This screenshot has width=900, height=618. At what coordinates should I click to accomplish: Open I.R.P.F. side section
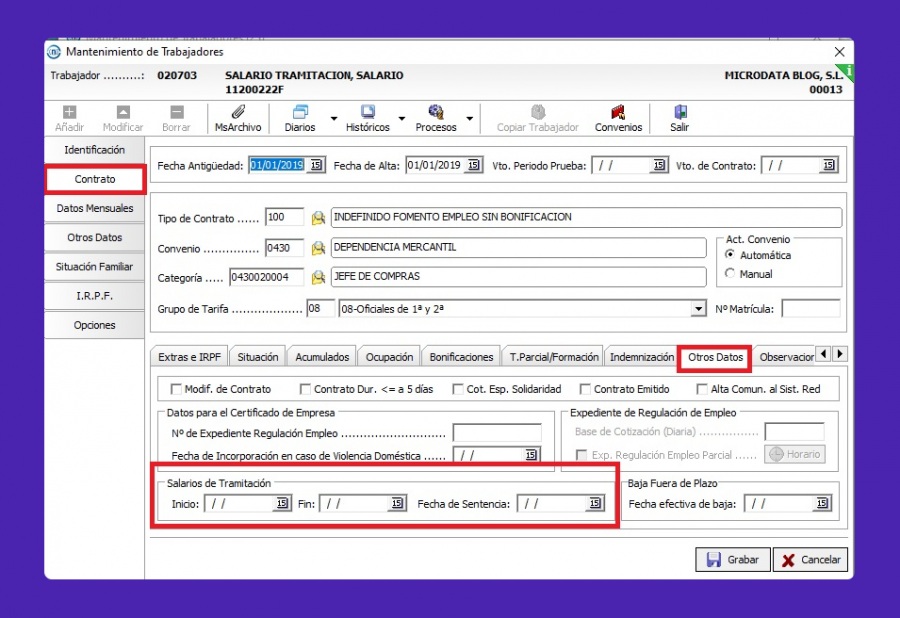pyautogui.click(x=95, y=296)
